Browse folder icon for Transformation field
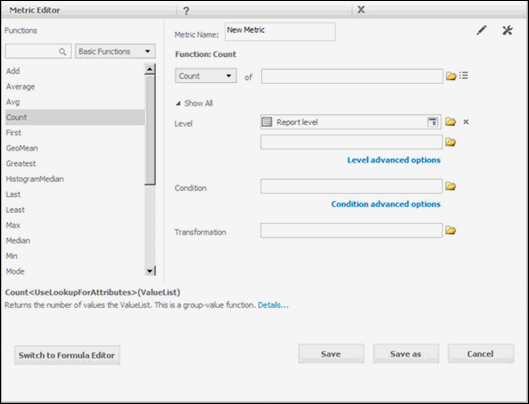The image size is (529, 404). [450, 230]
